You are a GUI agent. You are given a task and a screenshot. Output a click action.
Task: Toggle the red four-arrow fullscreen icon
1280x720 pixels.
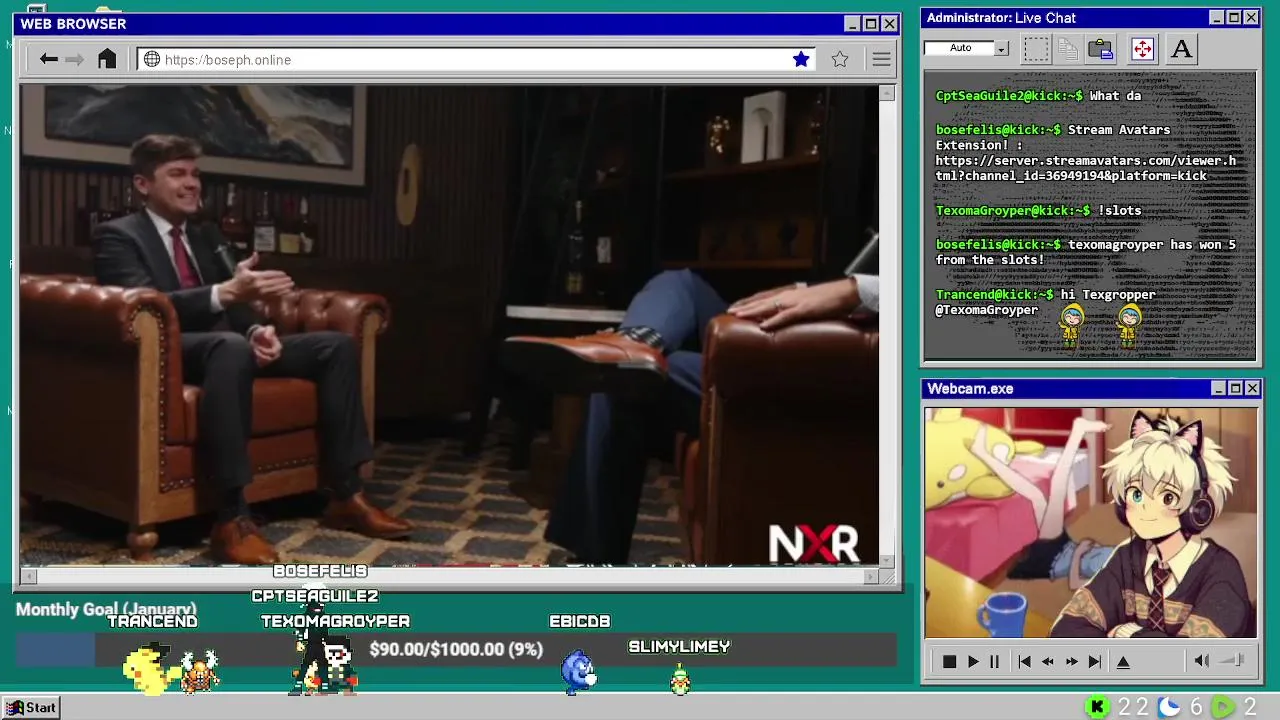[1142, 48]
